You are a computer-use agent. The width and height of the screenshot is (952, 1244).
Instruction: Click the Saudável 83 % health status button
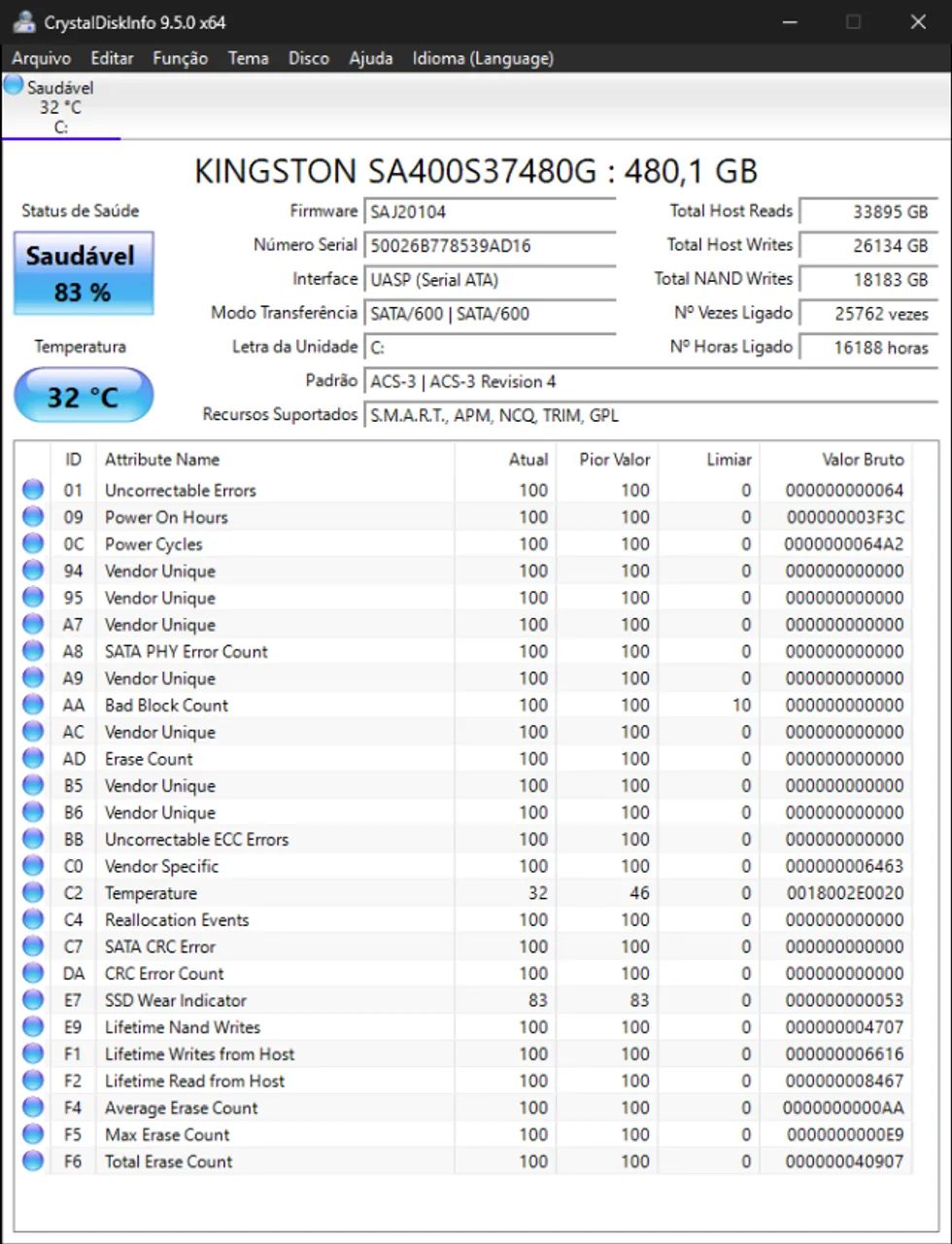[84, 273]
